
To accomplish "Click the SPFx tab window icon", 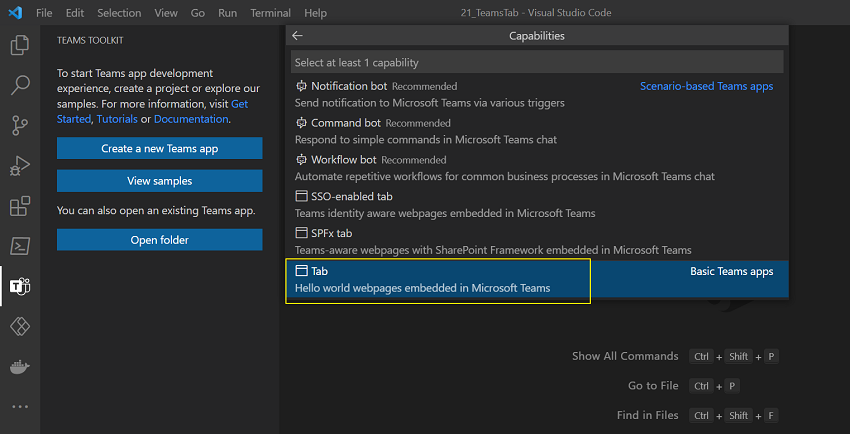I will pyautogui.click(x=301, y=233).
